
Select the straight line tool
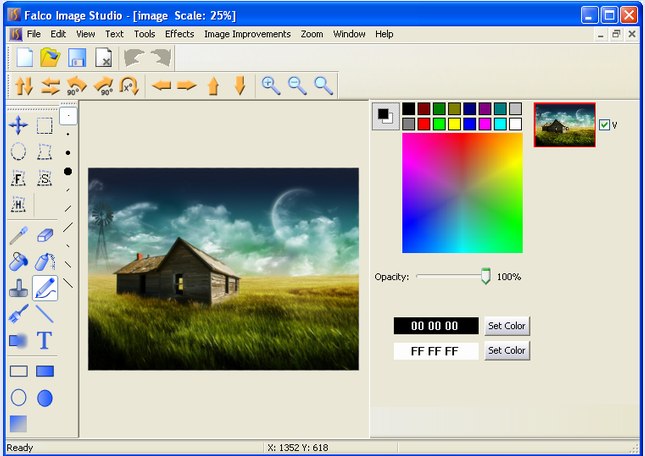tap(44, 314)
